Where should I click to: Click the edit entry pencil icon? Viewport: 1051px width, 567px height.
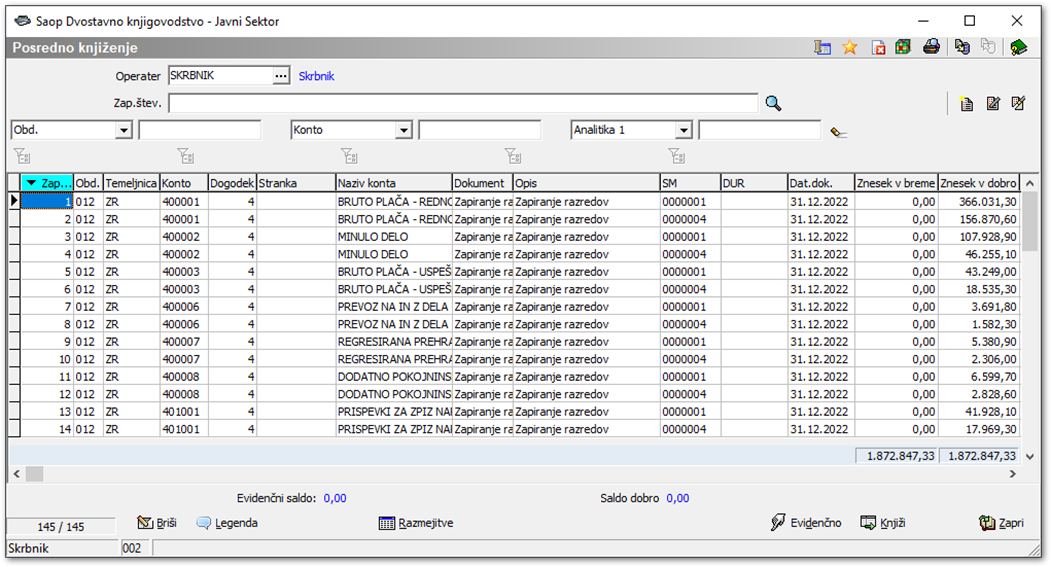[x=993, y=103]
